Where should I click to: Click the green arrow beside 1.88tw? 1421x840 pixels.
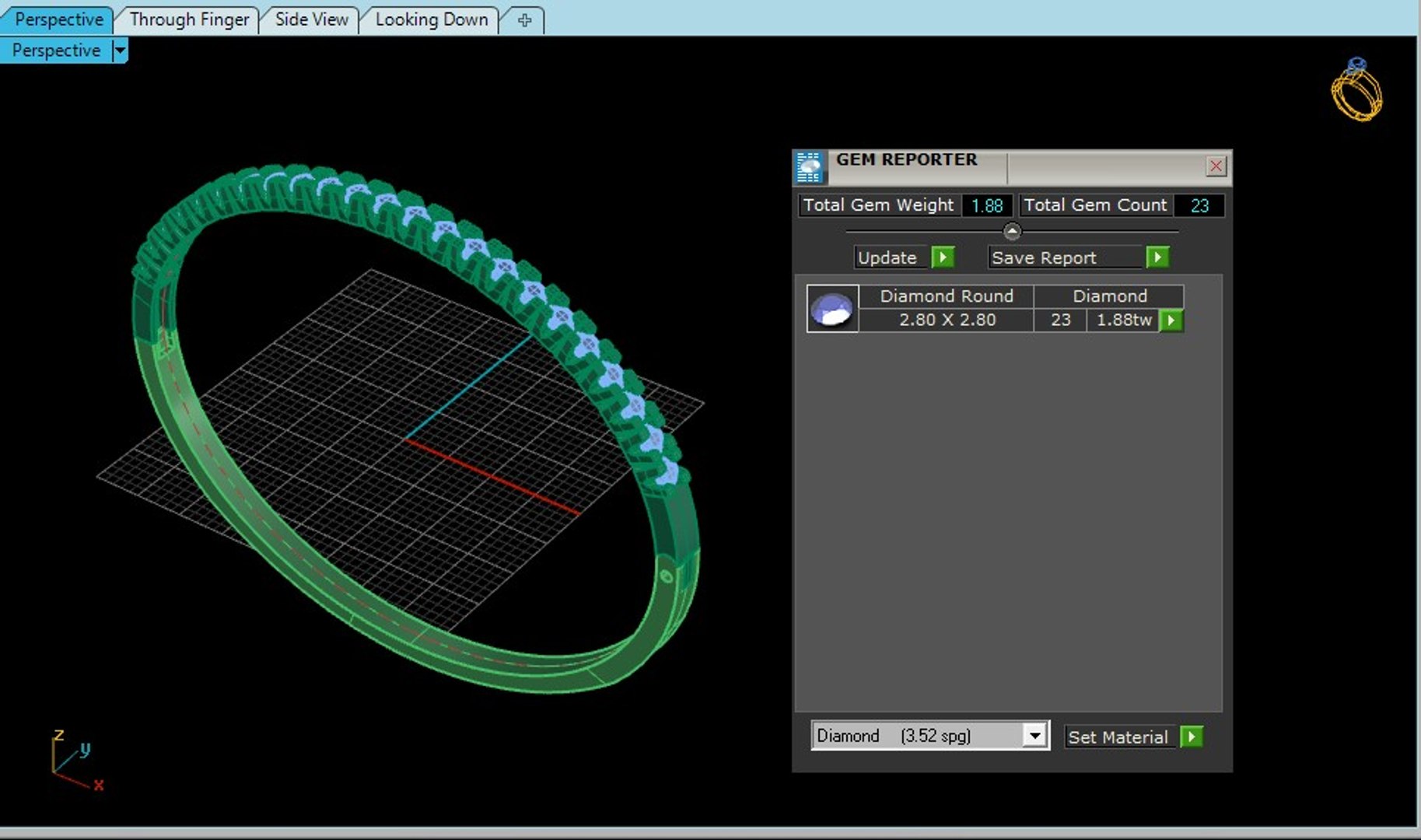click(x=1171, y=320)
